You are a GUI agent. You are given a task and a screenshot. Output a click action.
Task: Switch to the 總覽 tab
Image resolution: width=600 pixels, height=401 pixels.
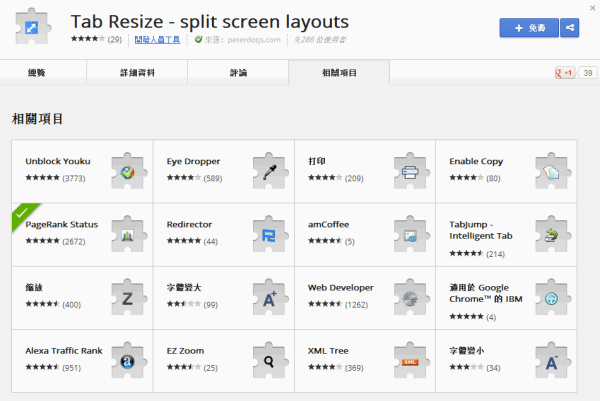coord(44,72)
